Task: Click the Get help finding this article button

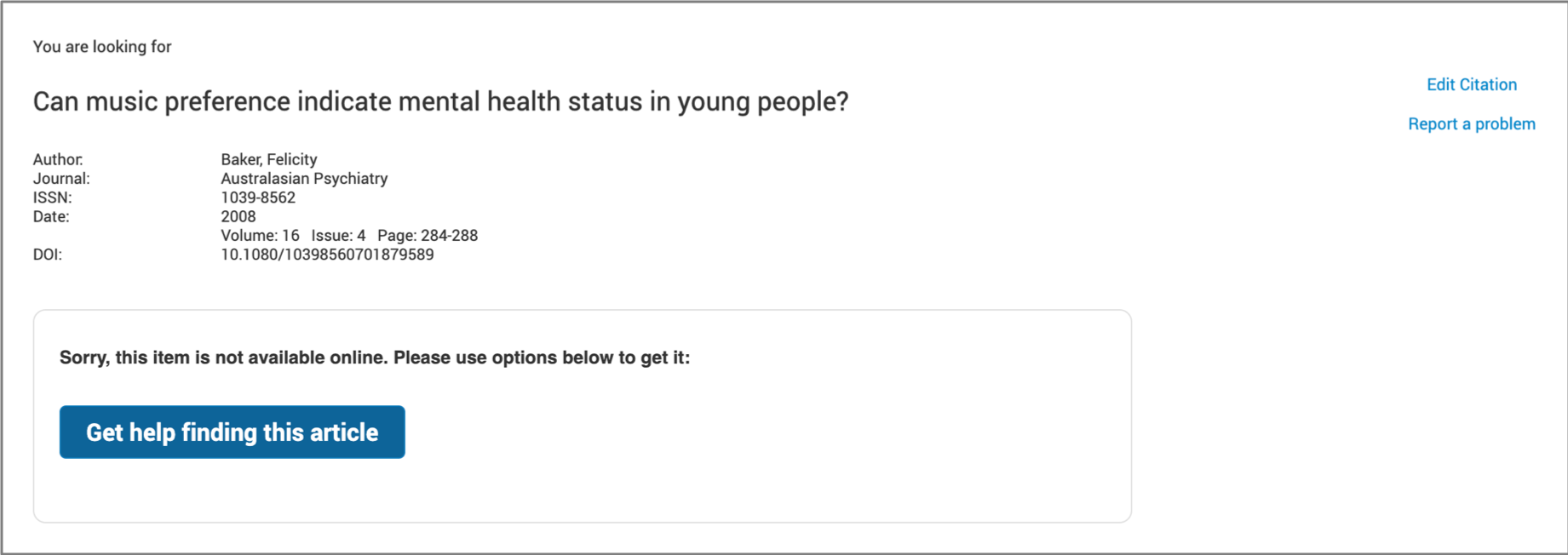Action: click(x=232, y=432)
